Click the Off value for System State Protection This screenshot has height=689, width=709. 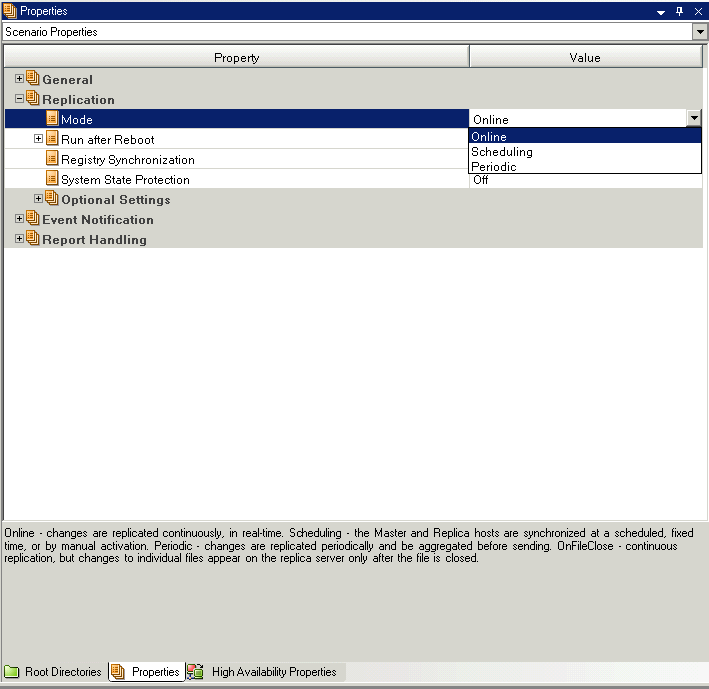481,180
